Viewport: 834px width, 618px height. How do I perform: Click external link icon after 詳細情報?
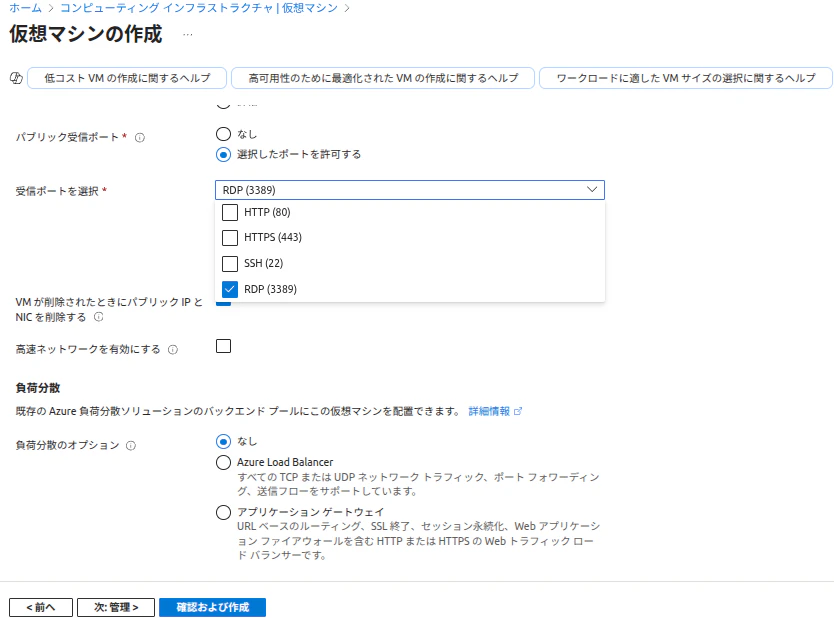pyautogui.click(x=518, y=411)
